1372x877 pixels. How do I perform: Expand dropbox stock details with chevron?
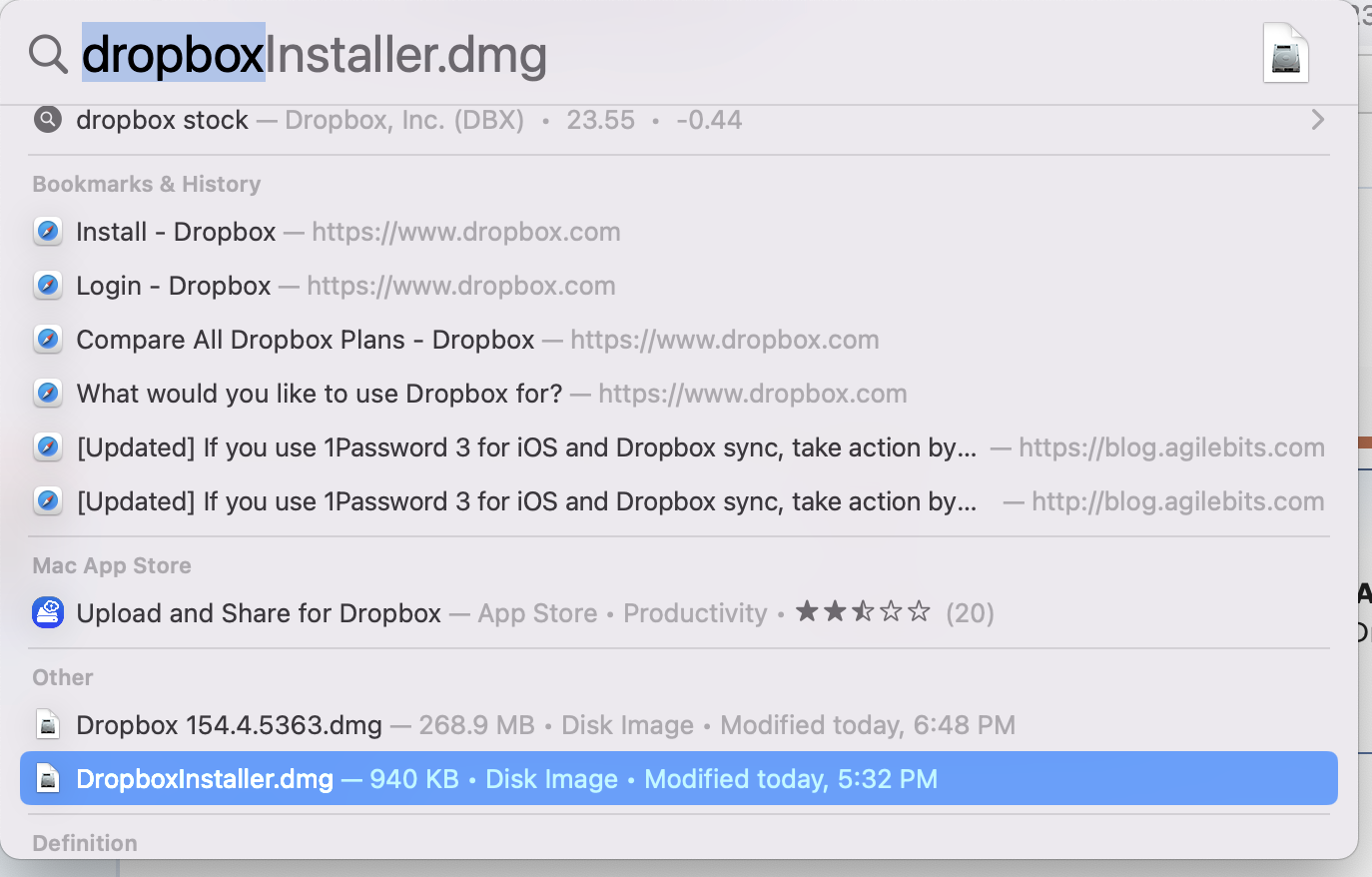click(1317, 120)
